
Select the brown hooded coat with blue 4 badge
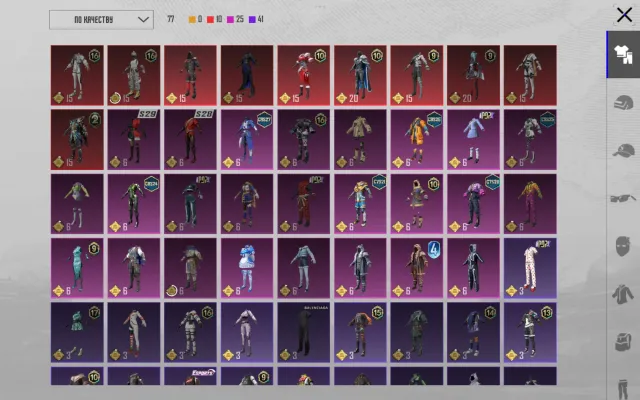click(x=417, y=268)
